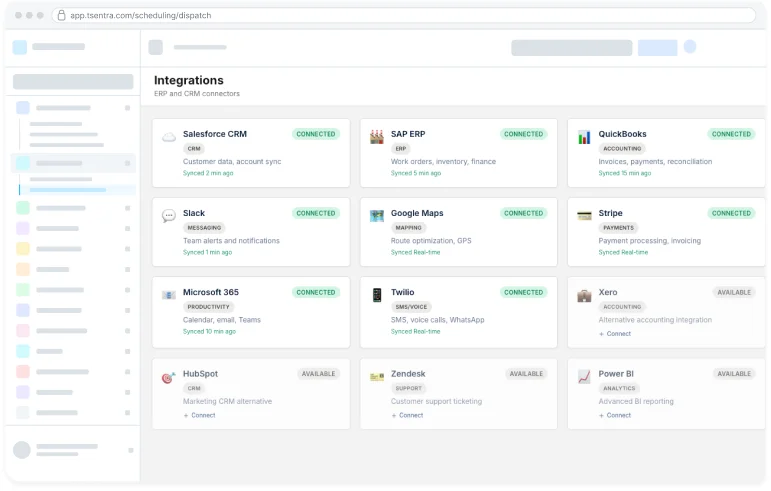The width and height of the screenshot is (771, 491).
Task: Click the Microsoft 365 Connected badge
Action: pos(316,292)
